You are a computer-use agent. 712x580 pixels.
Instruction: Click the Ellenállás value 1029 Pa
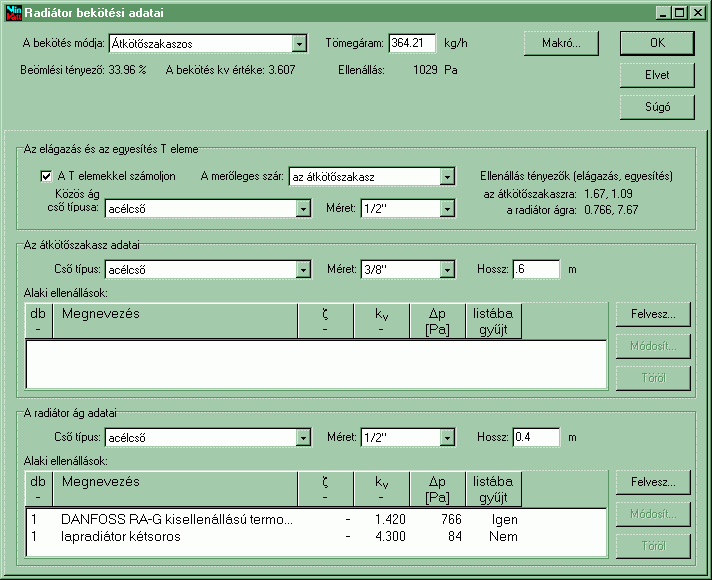pos(435,70)
